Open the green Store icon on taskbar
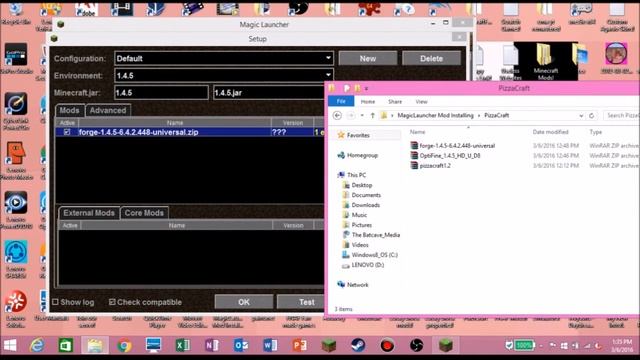 pyautogui.click(x=66, y=346)
